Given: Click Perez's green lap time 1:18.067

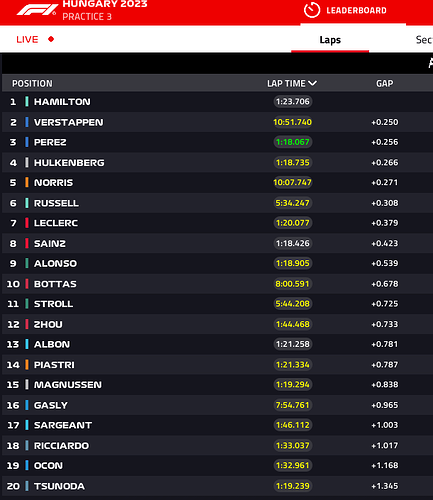Looking at the screenshot, I should tap(293, 142).
